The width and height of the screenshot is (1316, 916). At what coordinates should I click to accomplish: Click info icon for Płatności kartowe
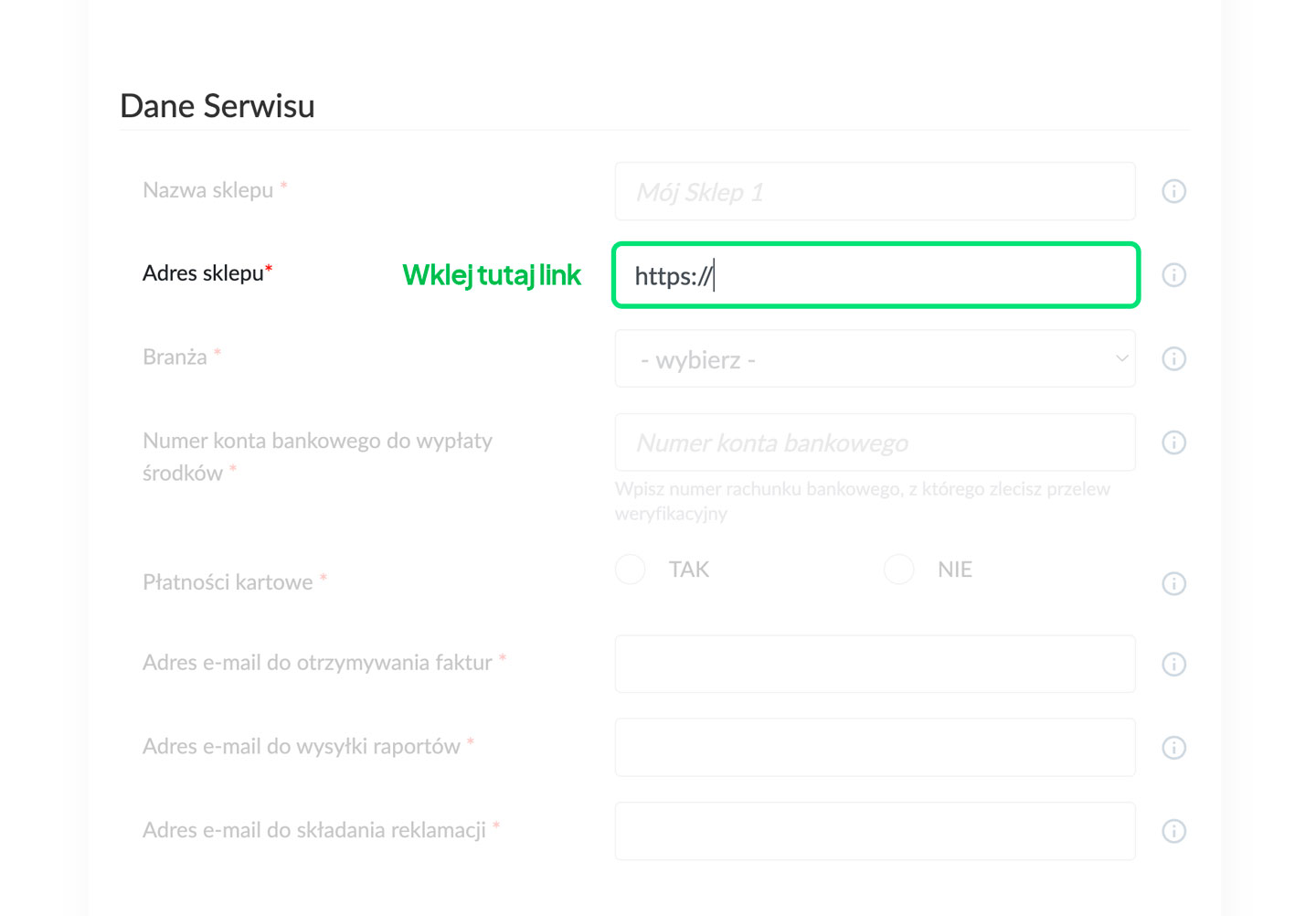tap(1173, 583)
